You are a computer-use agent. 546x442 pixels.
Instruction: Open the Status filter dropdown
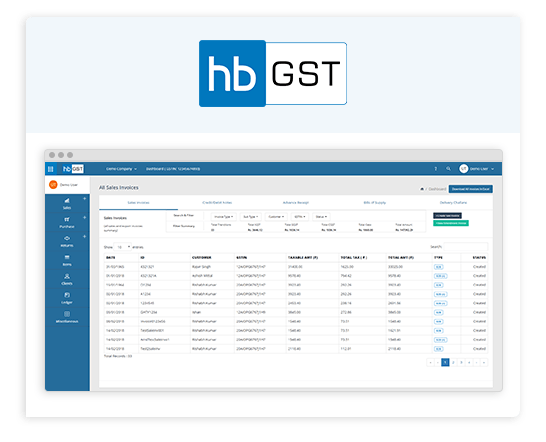pyautogui.click(x=321, y=217)
